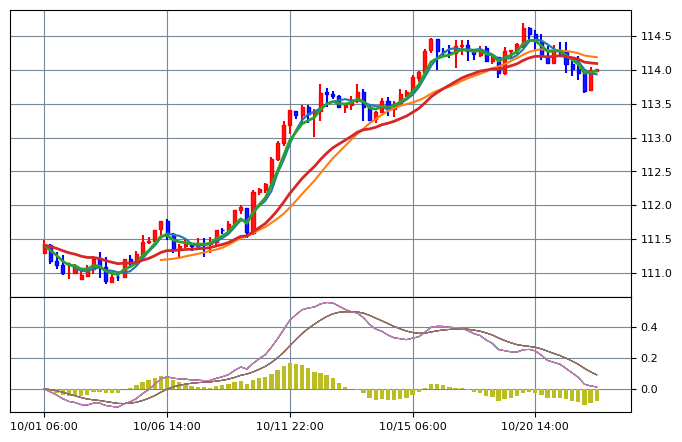Click the 113.0 price axis label
Image resolution: width=682 pixels, height=442 pixels.
pyautogui.click(x=654, y=139)
